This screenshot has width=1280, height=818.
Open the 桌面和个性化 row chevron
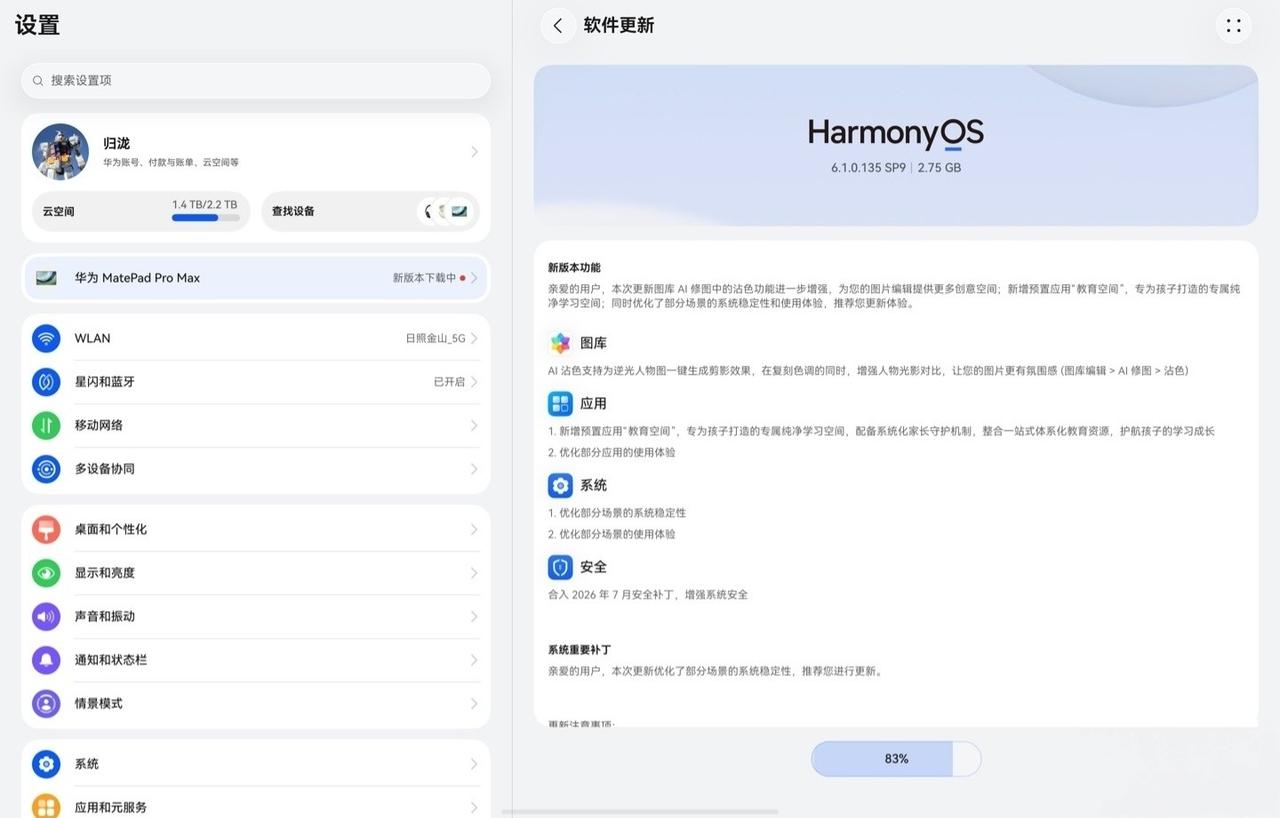474,529
